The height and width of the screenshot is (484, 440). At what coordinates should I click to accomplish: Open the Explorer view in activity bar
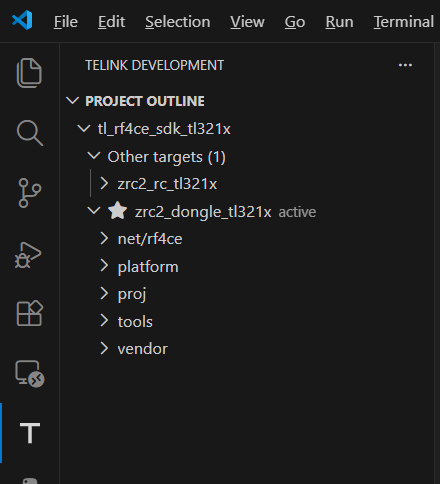click(x=29, y=73)
